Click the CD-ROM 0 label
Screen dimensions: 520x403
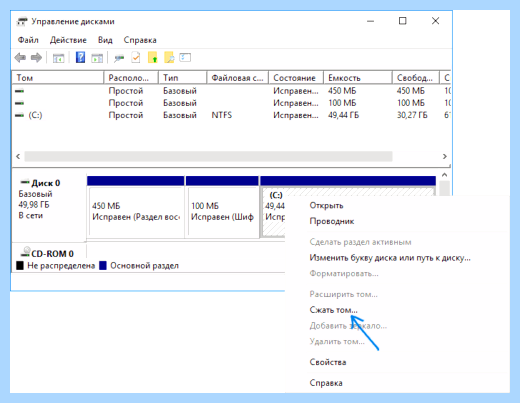point(52,254)
